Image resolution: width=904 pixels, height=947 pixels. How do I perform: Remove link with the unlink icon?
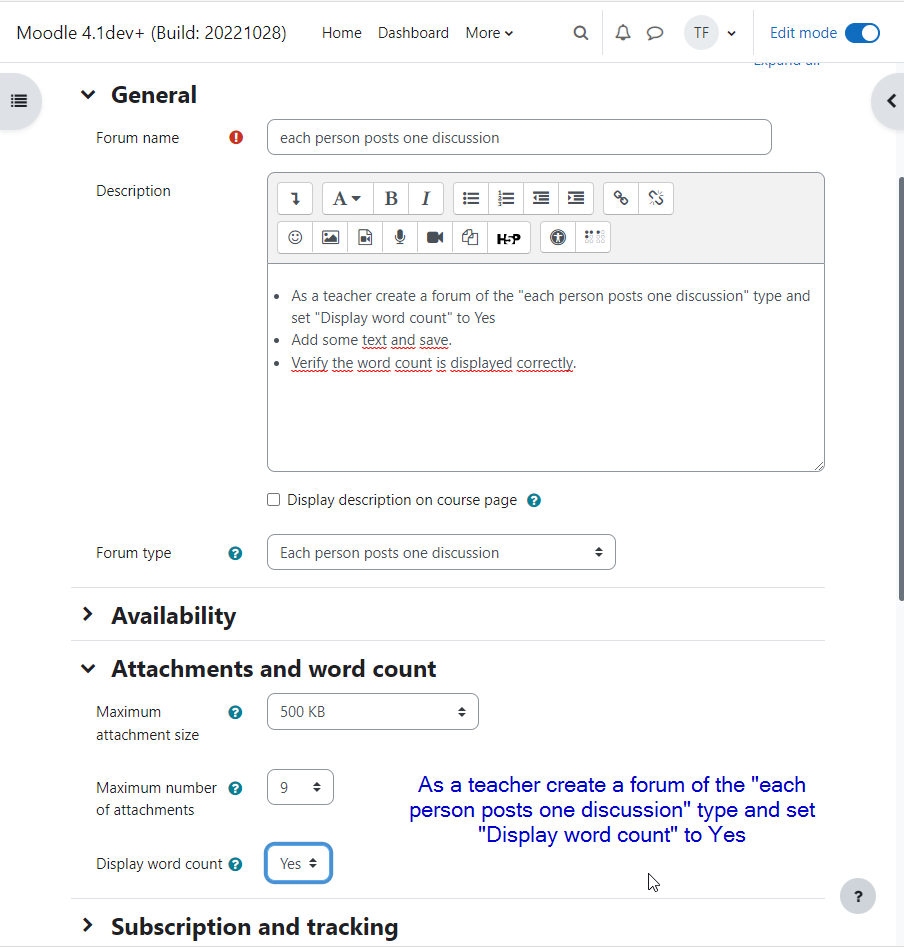point(655,198)
